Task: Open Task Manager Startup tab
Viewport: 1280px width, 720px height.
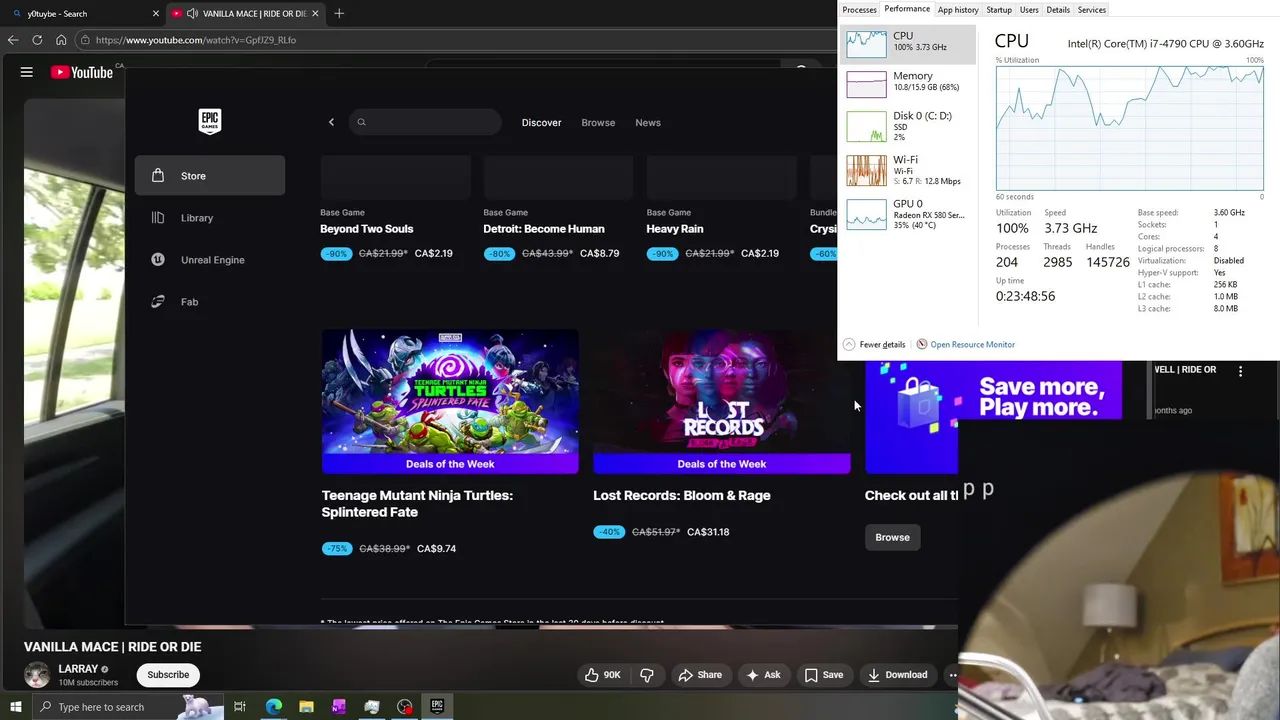Action: click(x=999, y=10)
